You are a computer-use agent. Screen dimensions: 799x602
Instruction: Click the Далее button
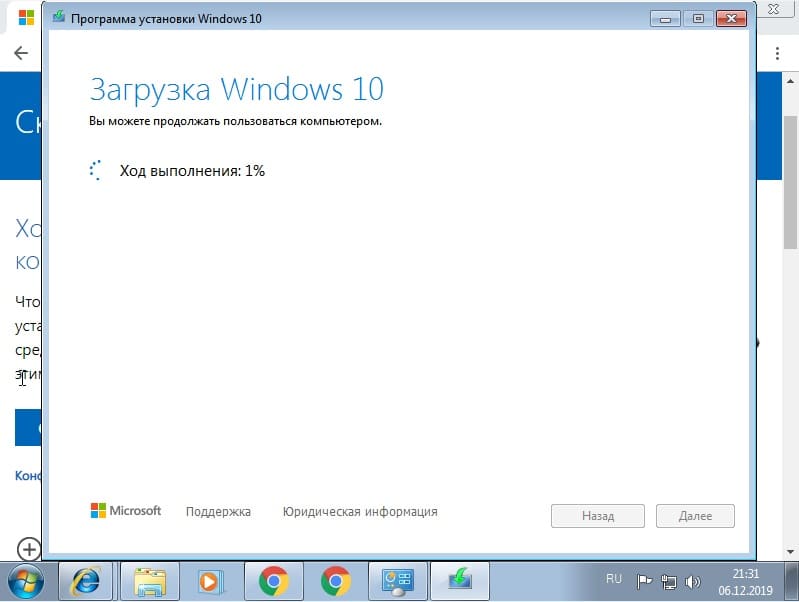pyautogui.click(x=695, y=516)
